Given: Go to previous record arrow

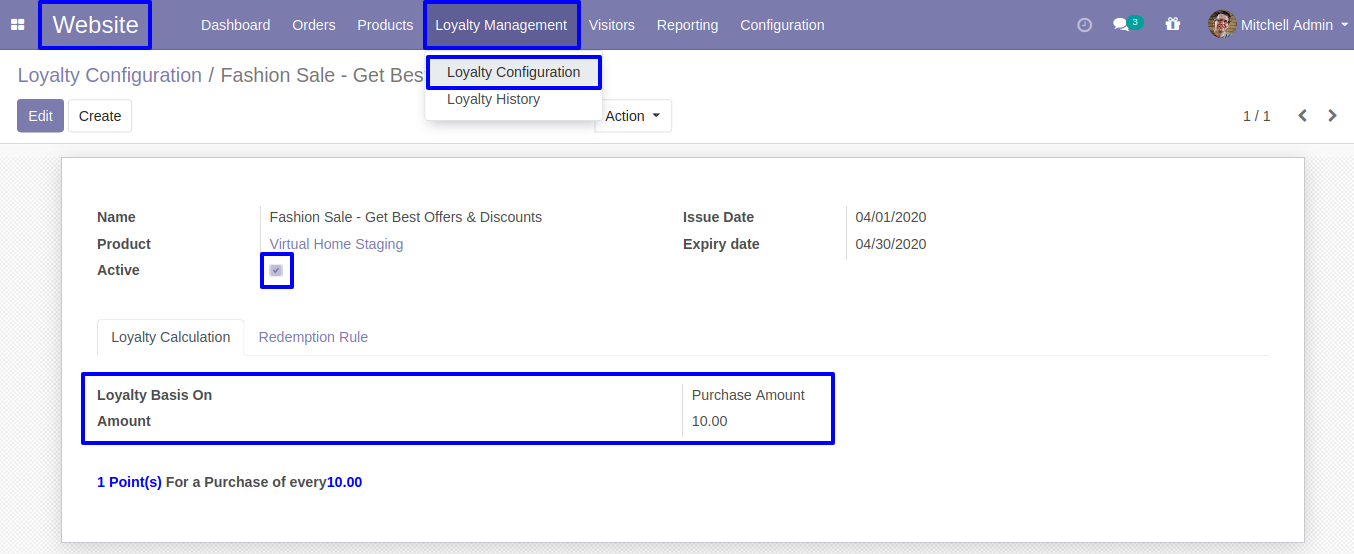Looking at the screenshot, I should 1302,116.
